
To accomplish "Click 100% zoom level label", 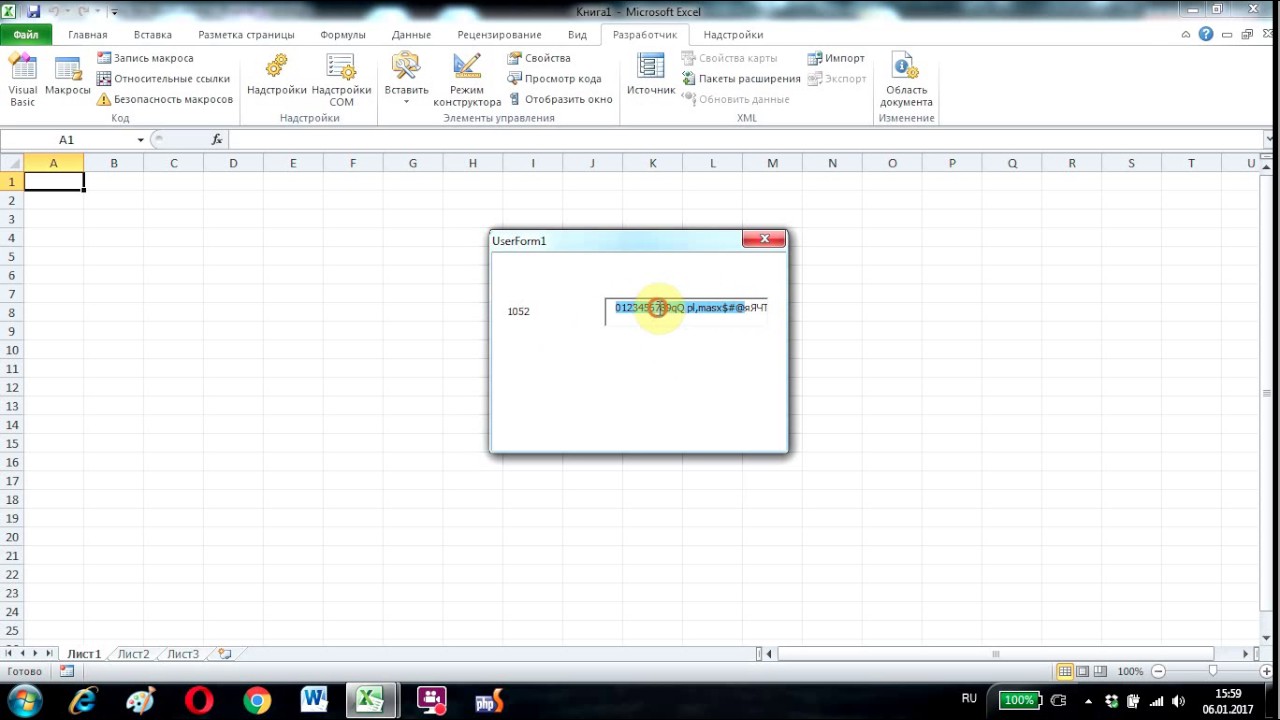I will point(1130,671).
